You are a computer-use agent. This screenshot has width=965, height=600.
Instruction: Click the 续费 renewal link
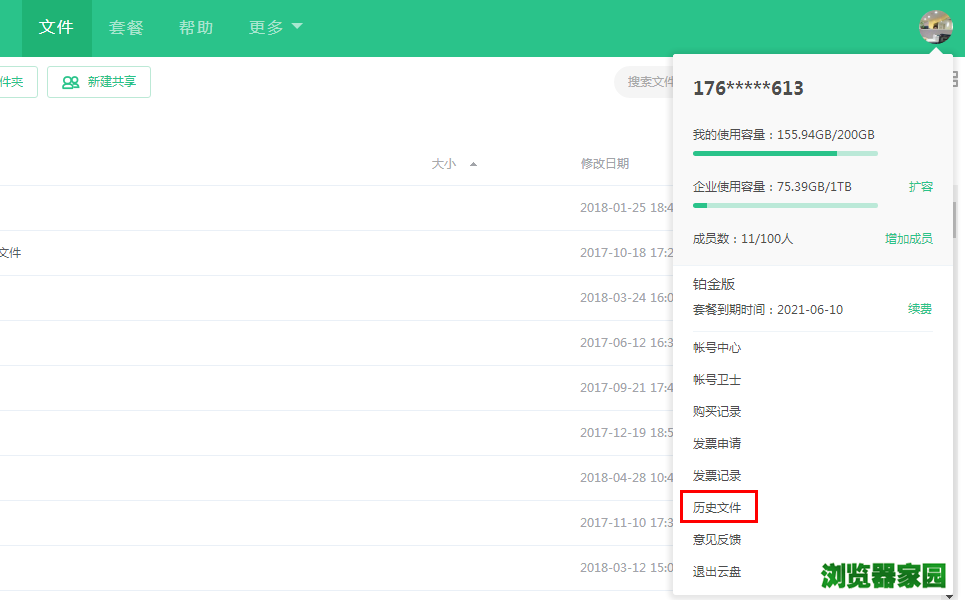[x=920, y=310]
